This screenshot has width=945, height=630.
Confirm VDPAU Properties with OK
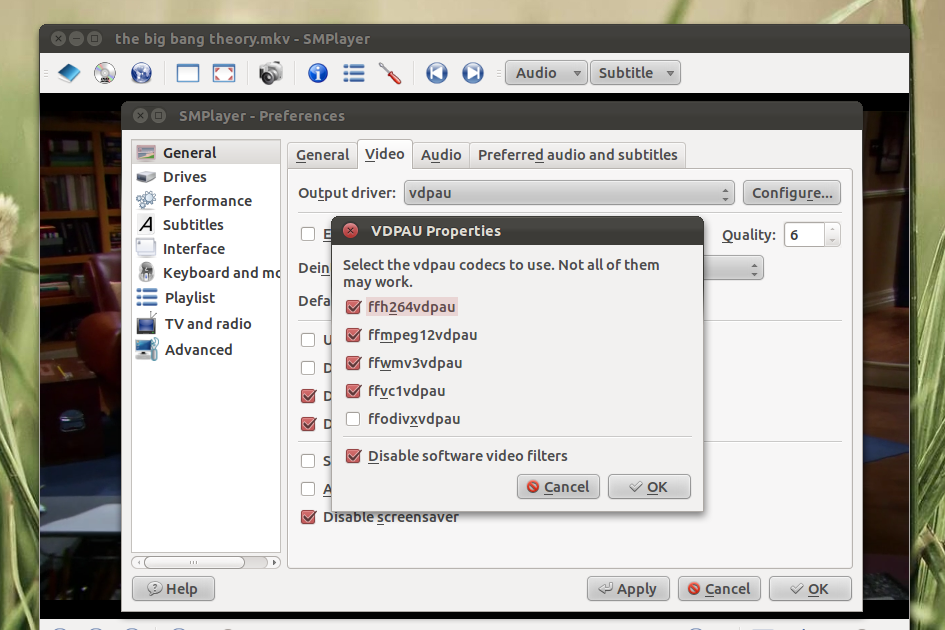648,487
